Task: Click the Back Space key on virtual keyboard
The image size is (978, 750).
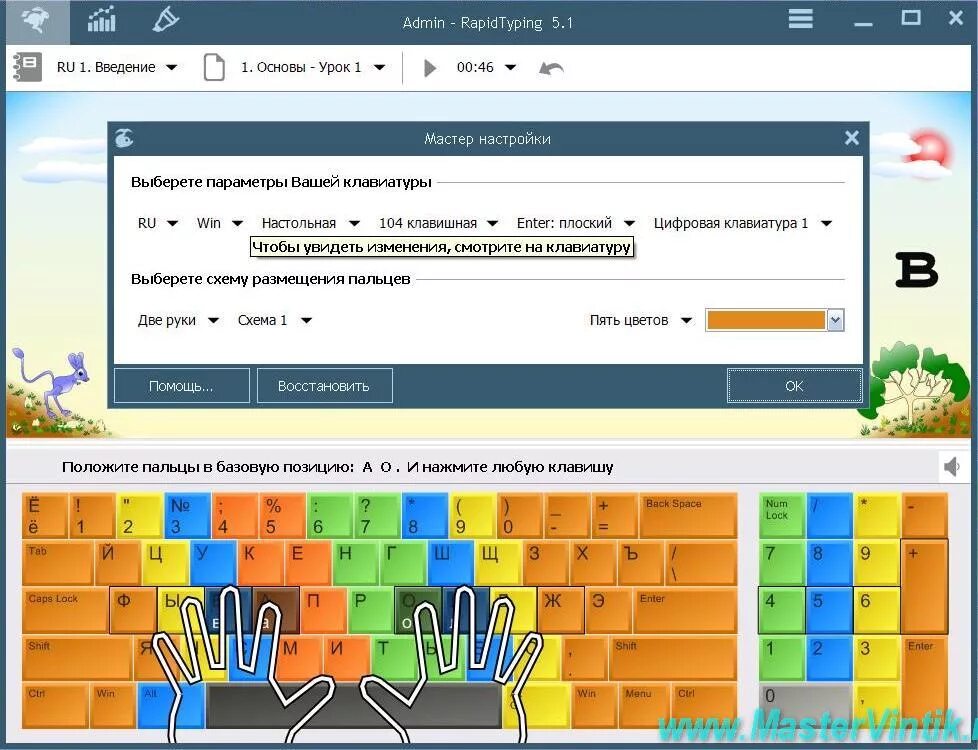Action: coord(688,515)
